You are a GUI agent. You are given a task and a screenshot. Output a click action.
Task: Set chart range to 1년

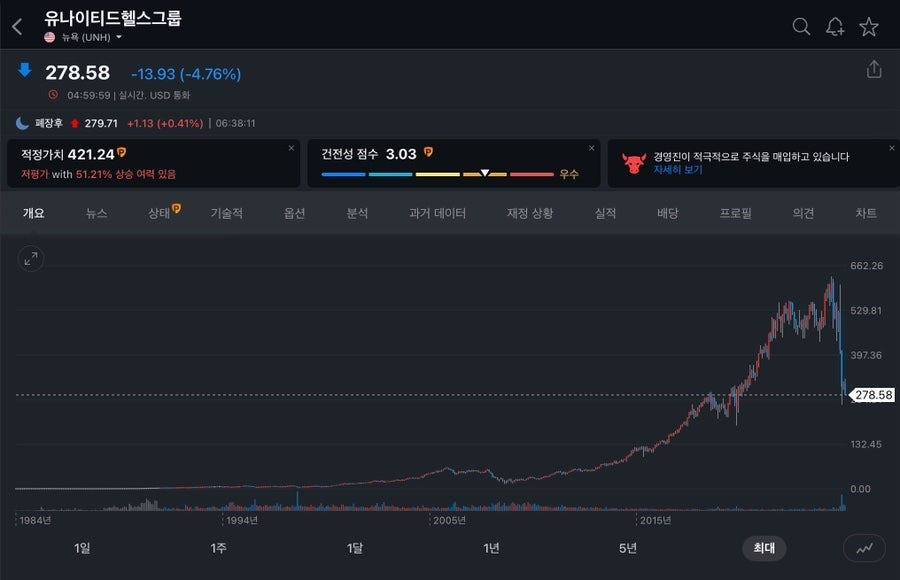(x=491, y=548)
